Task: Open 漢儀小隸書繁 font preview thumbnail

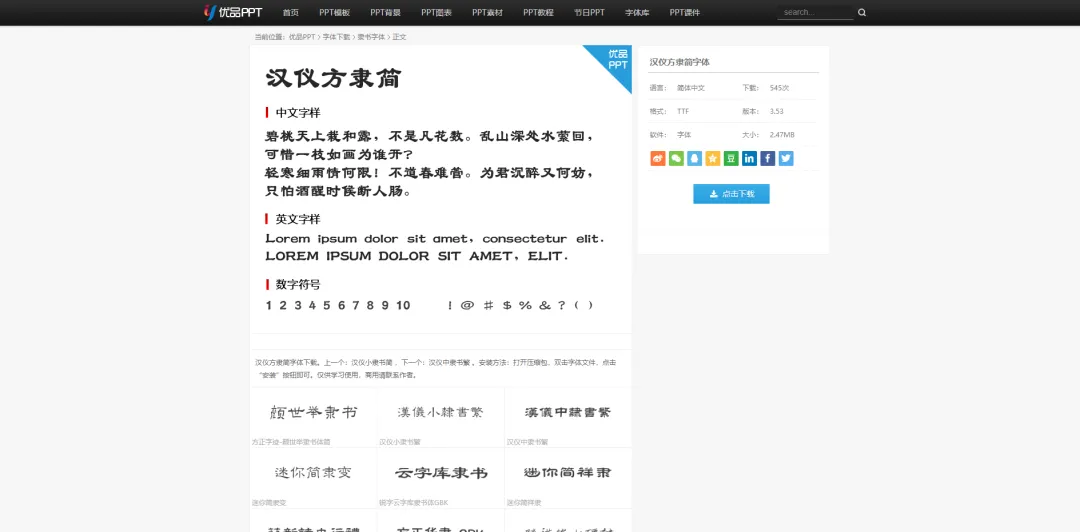Action: pos(441,413)
